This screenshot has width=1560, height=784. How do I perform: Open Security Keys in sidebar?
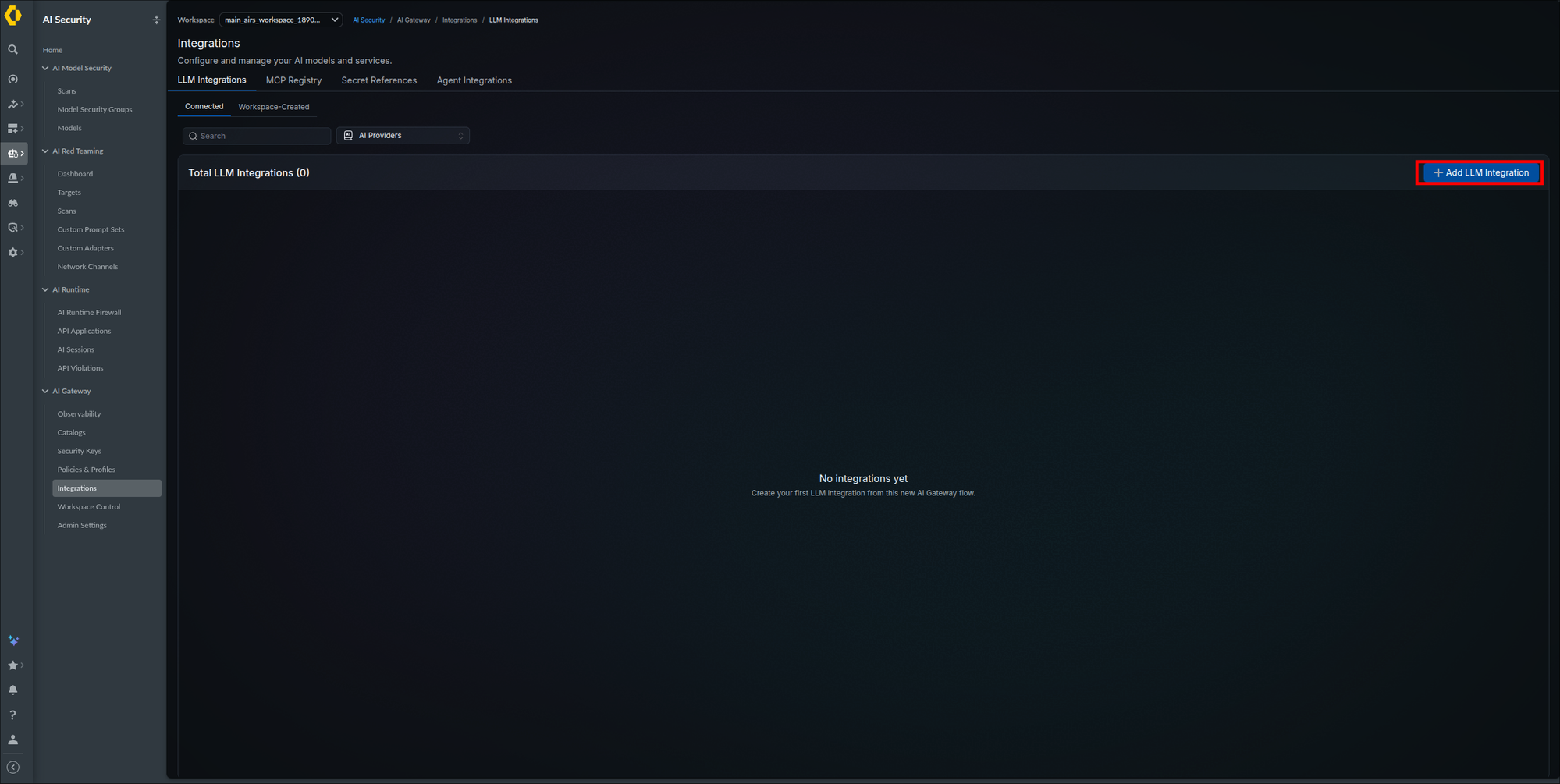click(x=80, y=451)
